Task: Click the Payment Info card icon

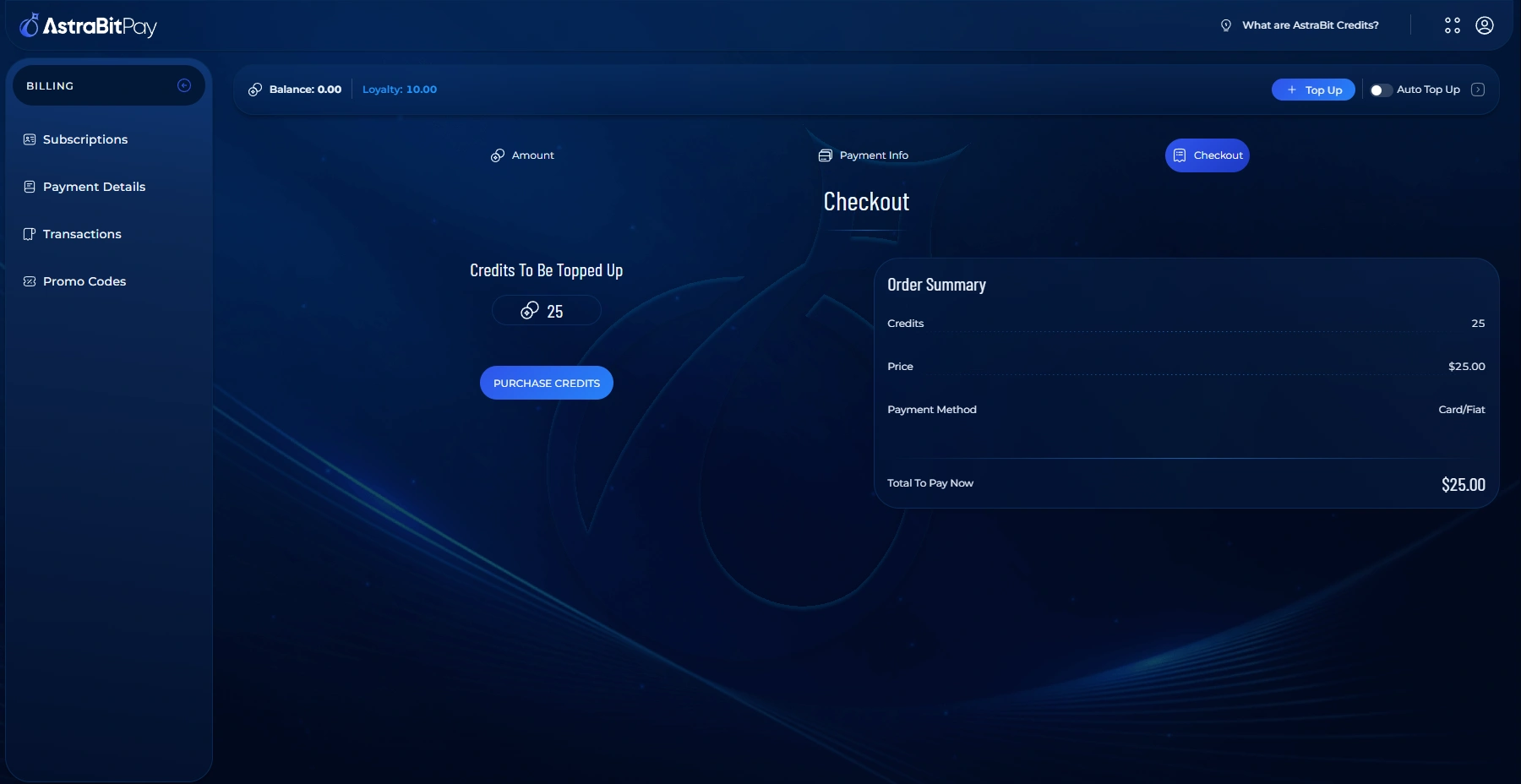Action: 826,155
